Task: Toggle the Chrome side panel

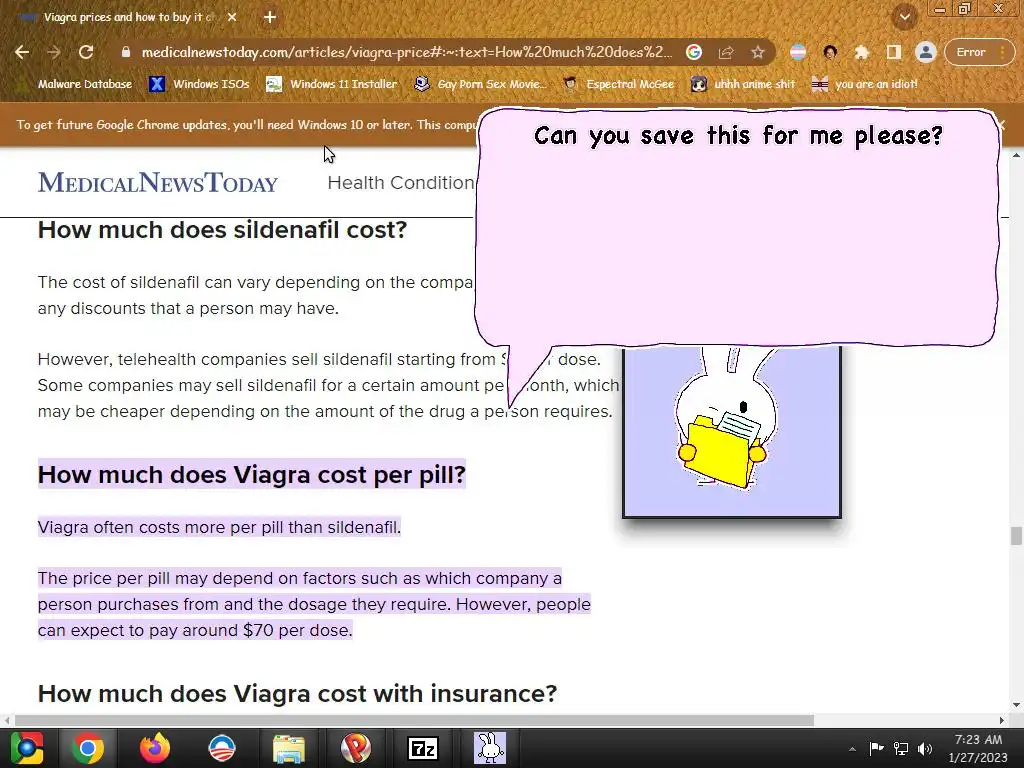Action: [x=893, y=52]
